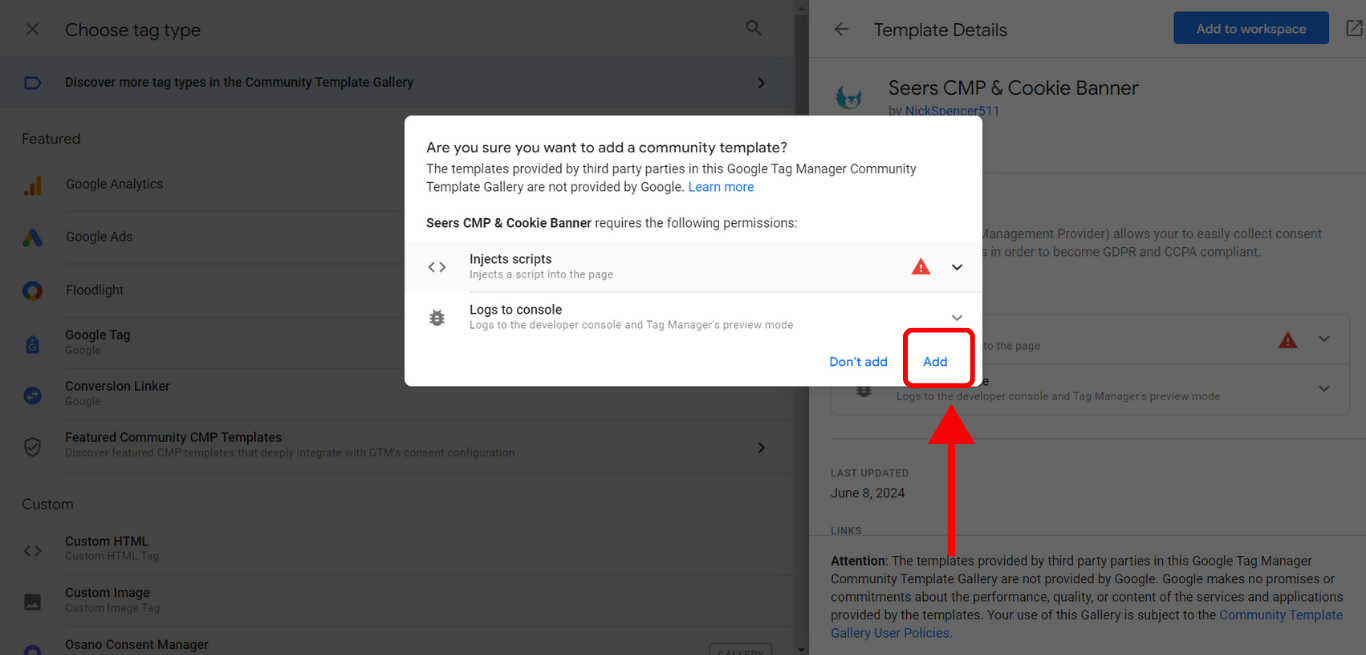Click Add to workspace button
The width and height of the screenshot is (1366, 655).
coord(1251,29)
